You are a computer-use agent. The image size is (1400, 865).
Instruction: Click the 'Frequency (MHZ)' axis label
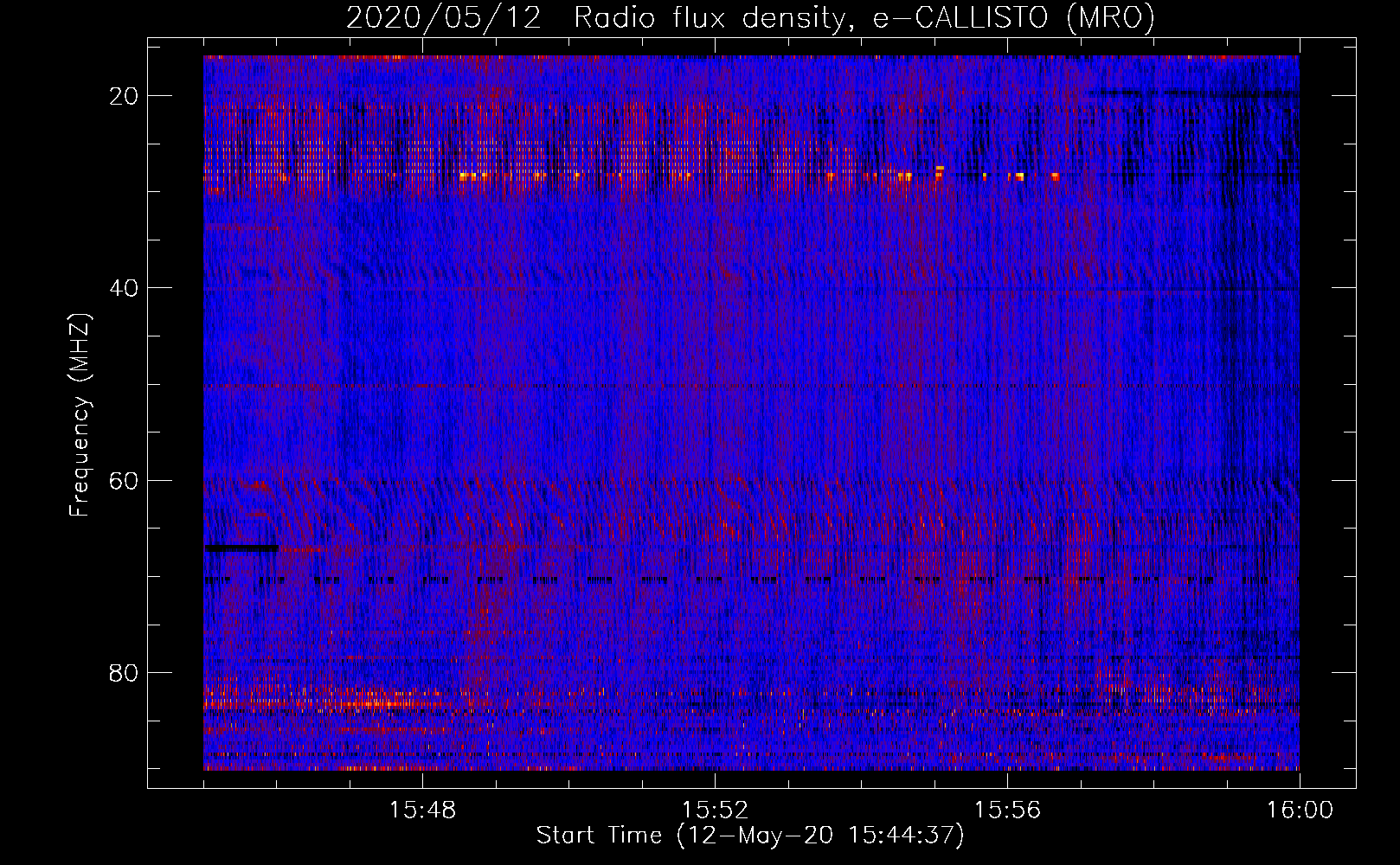point(80,415)
